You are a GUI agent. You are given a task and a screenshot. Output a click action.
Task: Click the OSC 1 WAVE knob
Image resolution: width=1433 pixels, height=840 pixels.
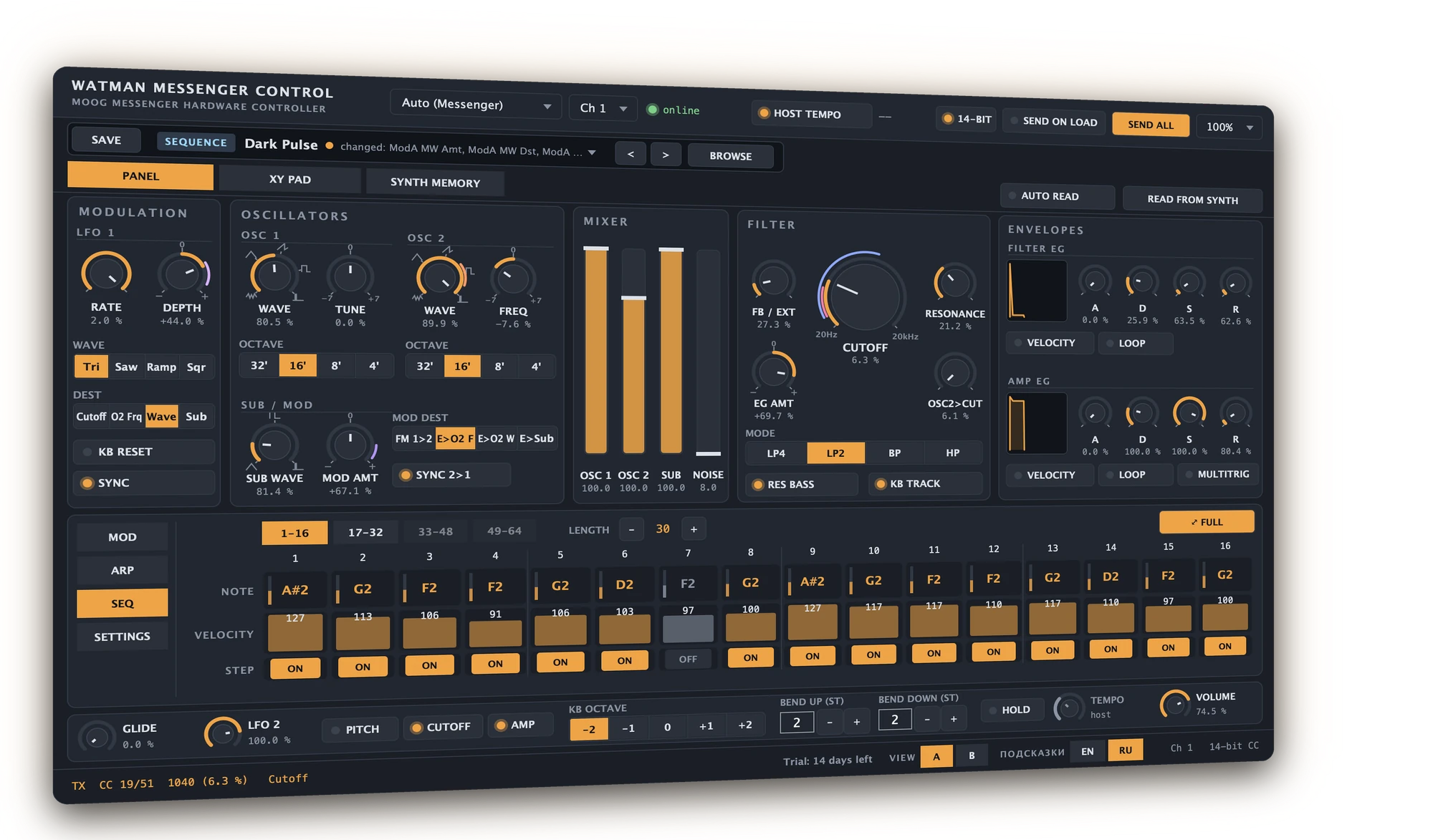click(274, 275)
